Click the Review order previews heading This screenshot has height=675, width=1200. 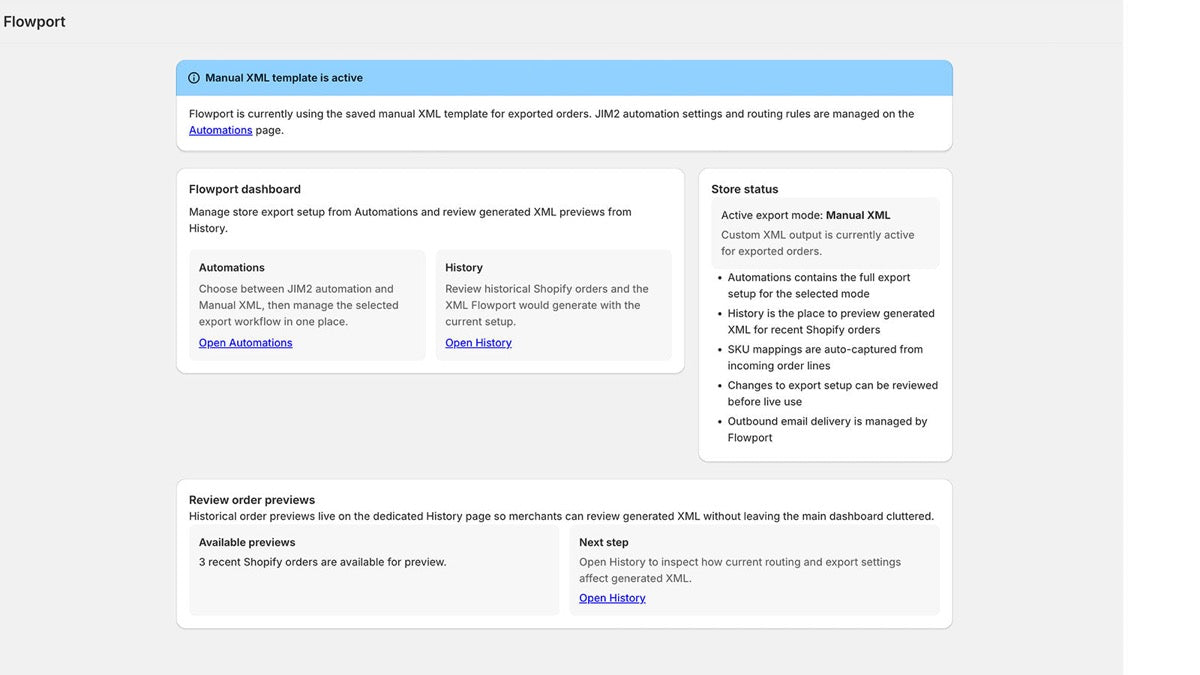coord(252,500)
